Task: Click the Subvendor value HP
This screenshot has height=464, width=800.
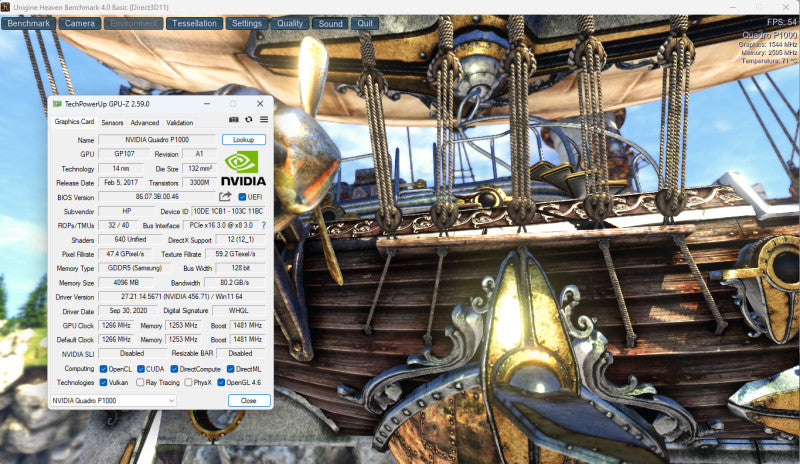Action: point(127,211)
